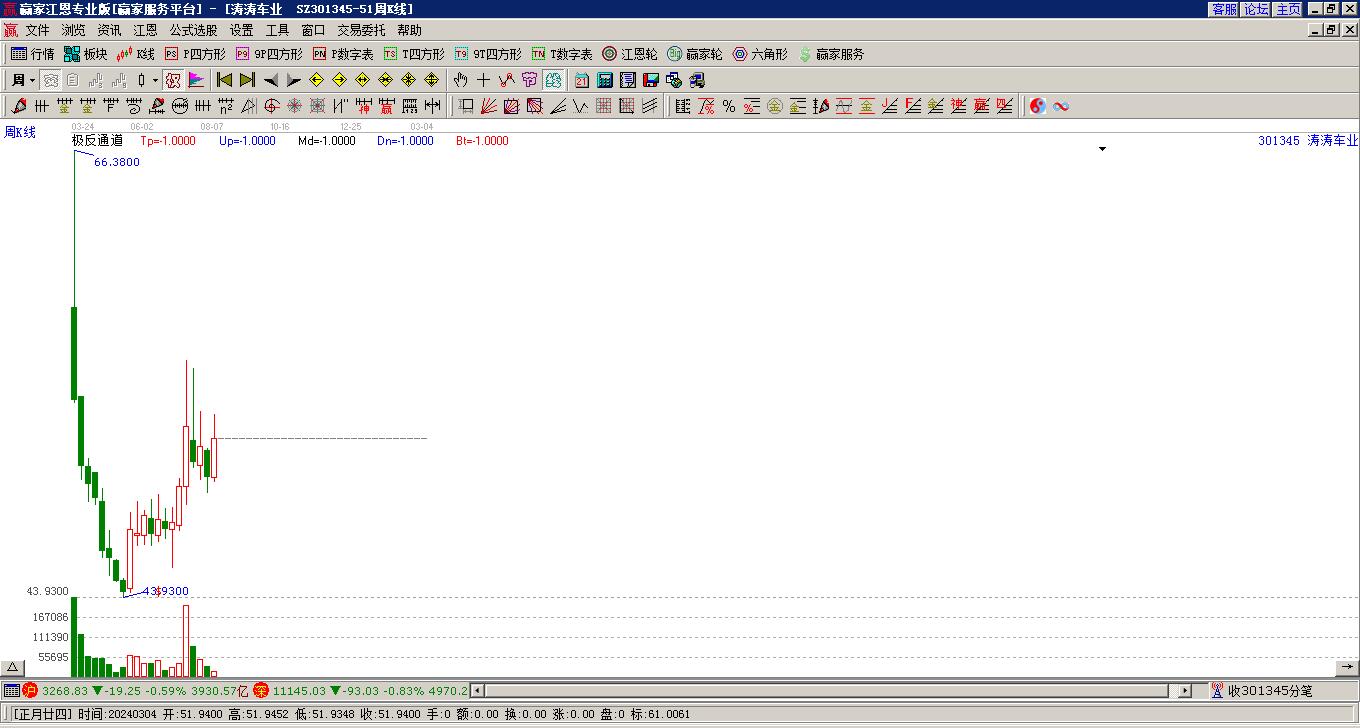
Task: Toggle the flag marker toolbar button
Action: [196, 80]
